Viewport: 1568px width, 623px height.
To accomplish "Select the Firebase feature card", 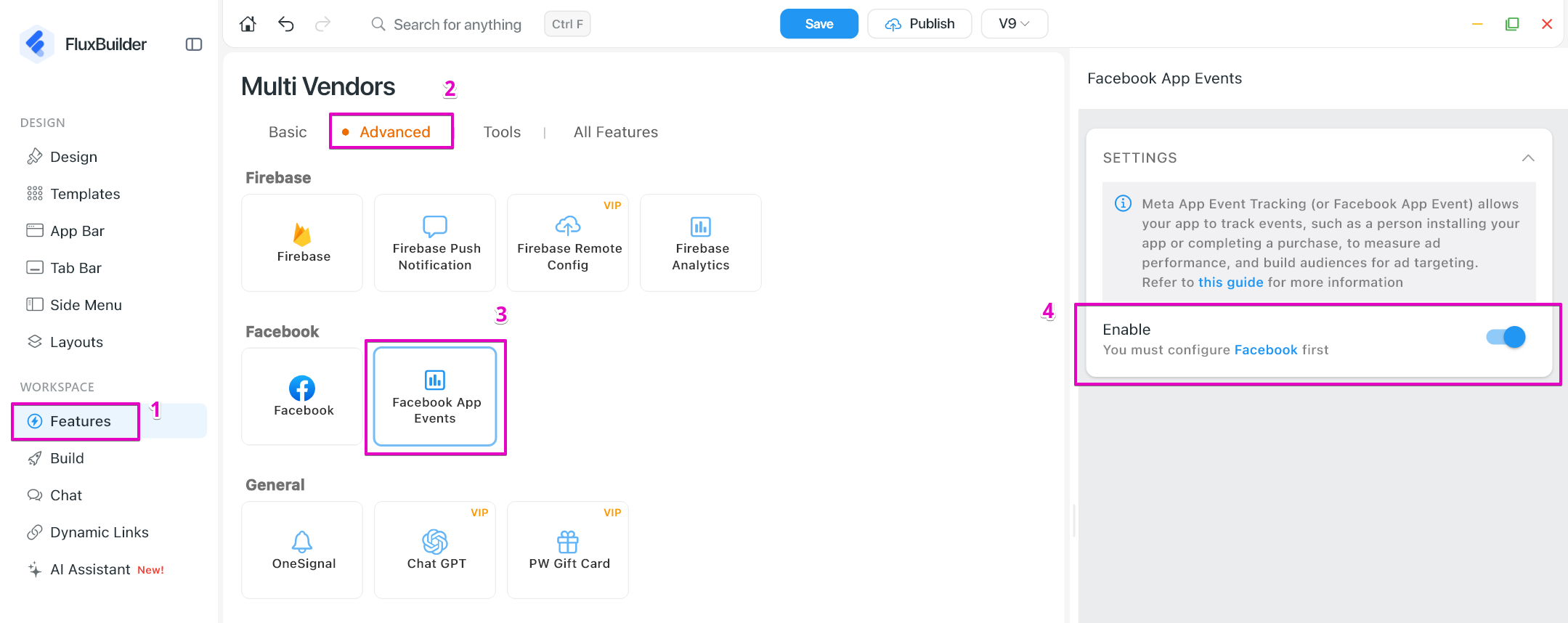I will tap(302, 243).
